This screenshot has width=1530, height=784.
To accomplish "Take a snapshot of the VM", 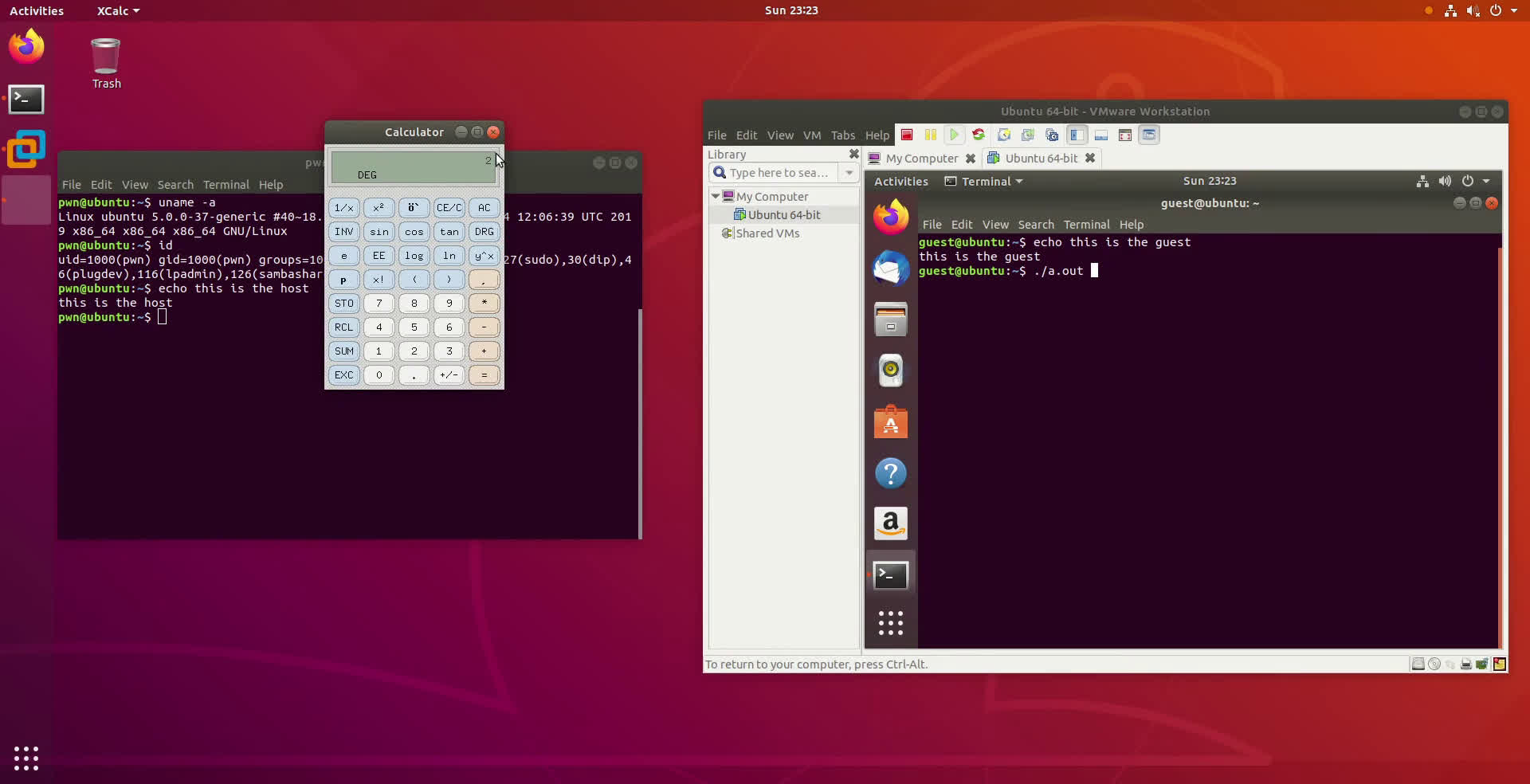I will pyautogui.click(x=1003, y=135).
